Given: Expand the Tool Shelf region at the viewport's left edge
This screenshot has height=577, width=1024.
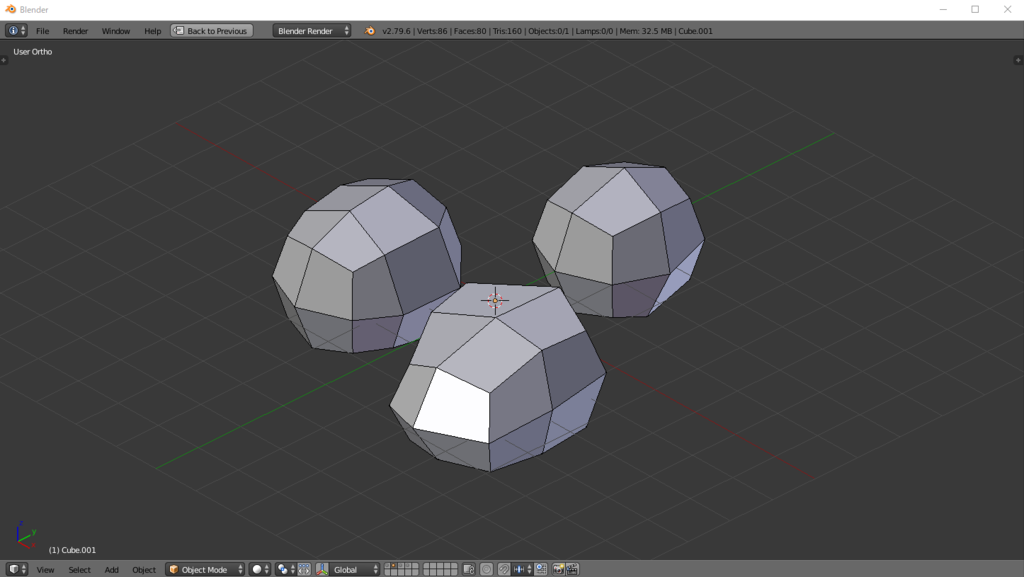Looking at the screenshot, I should pyautogui.click(x=3, y=60).
